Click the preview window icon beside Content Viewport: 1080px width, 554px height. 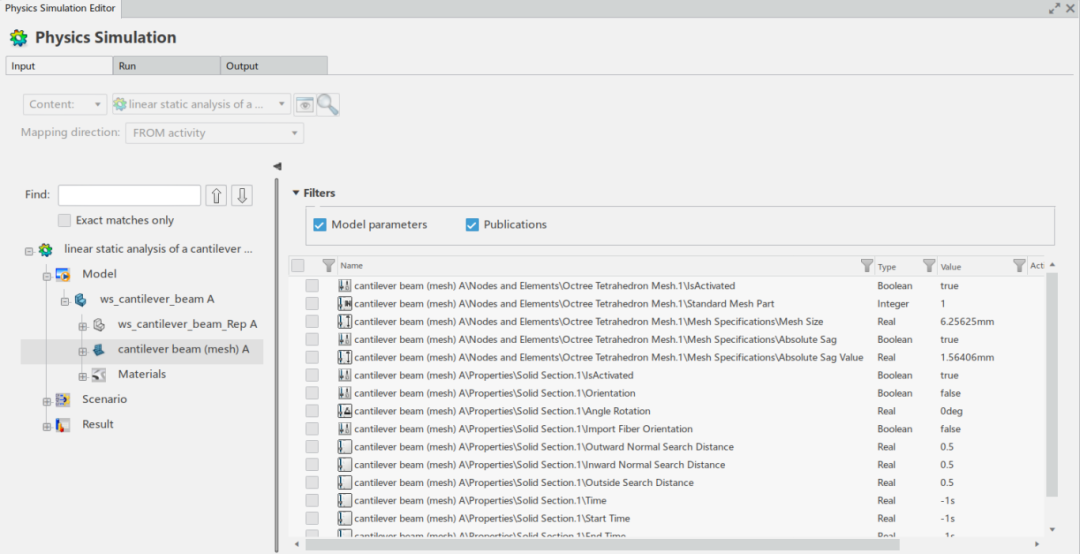click(304, 104)
